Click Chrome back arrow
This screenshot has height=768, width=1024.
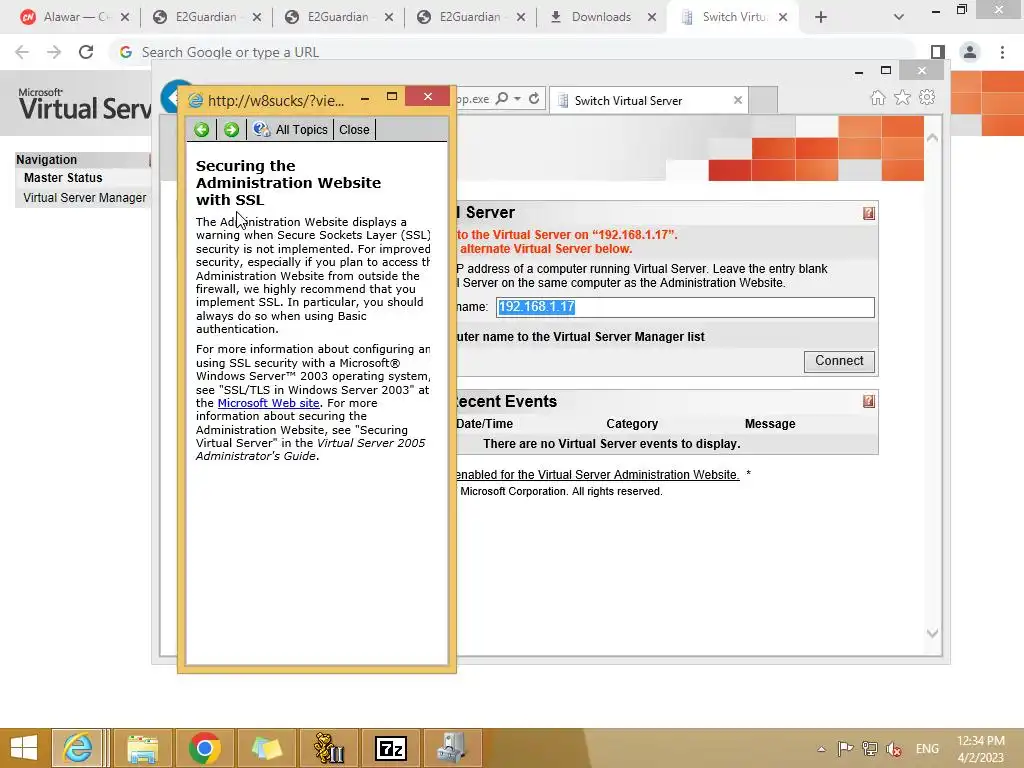(x=22, y=52)
